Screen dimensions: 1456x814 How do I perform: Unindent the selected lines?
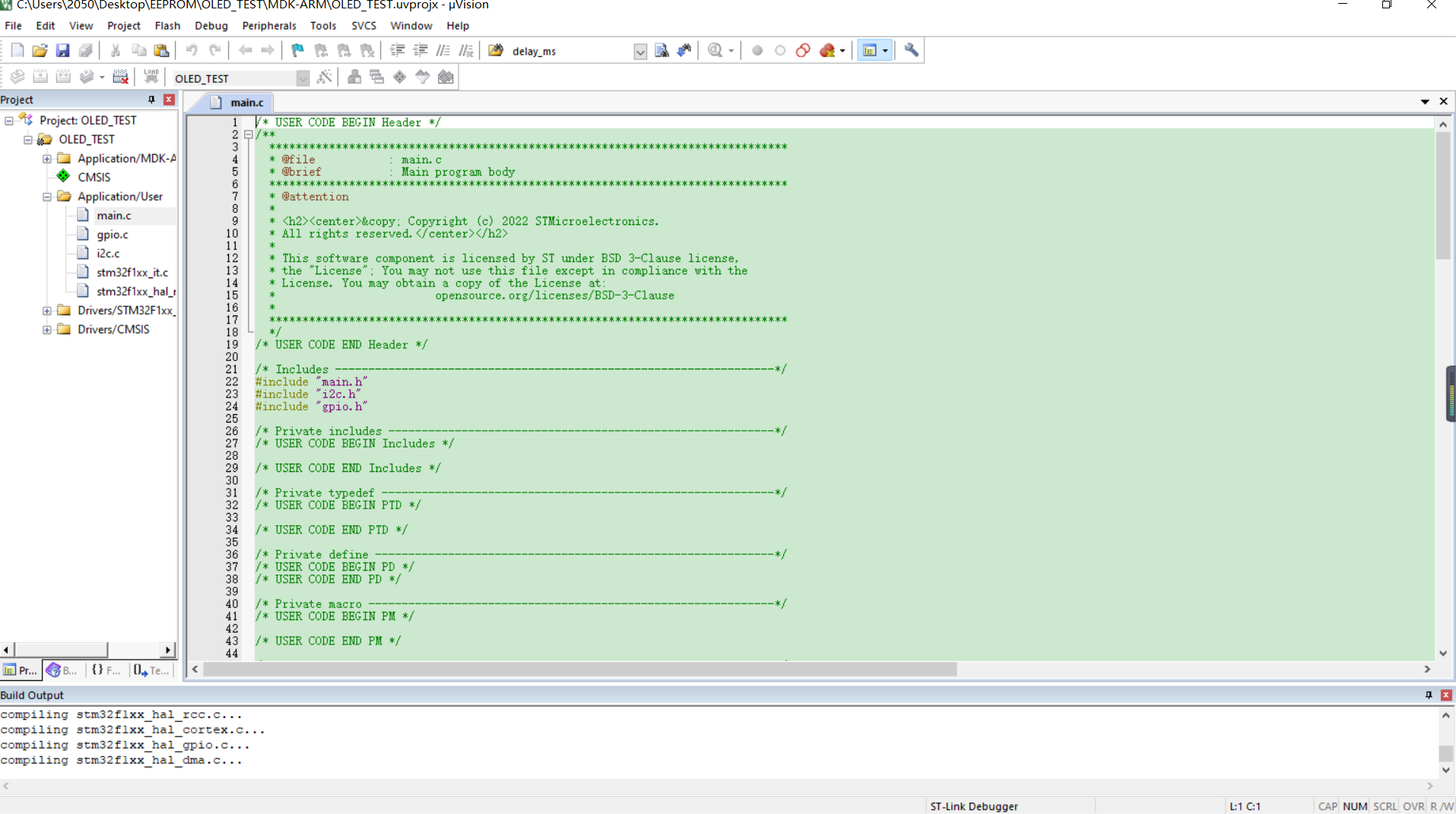click(x=420, y=51)
